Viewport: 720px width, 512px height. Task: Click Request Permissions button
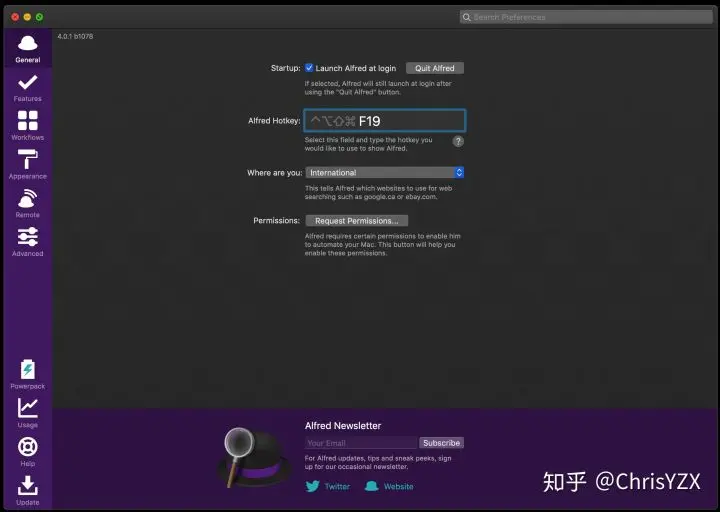pyautogui.click(x=356, y=221)
